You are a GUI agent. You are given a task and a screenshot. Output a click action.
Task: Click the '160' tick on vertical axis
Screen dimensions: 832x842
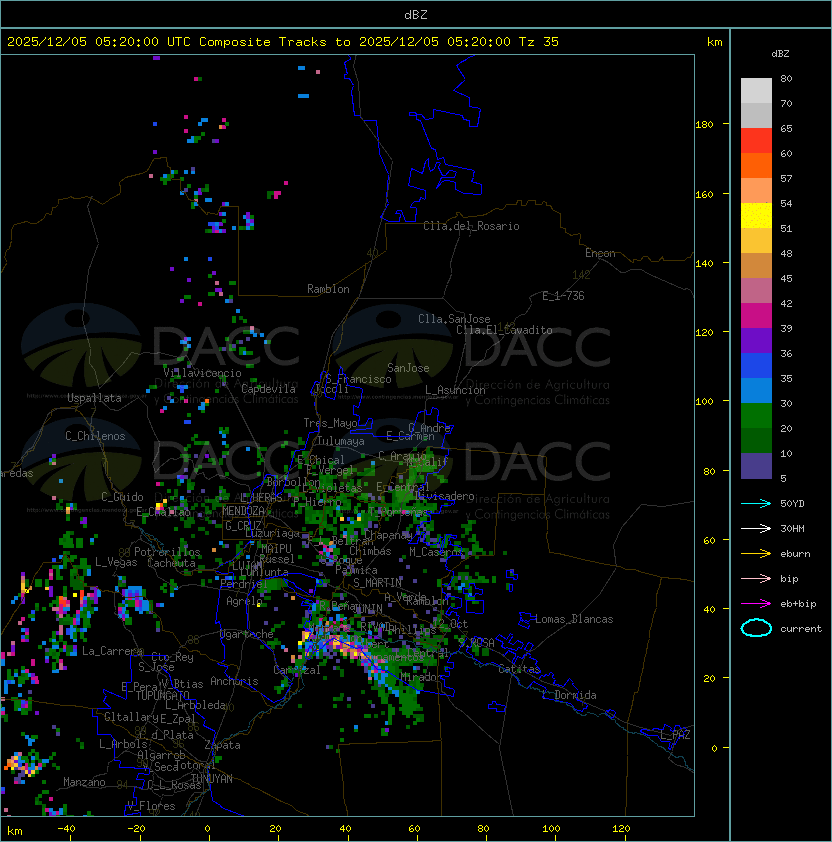pyautogui.click(x=704, y=194)
